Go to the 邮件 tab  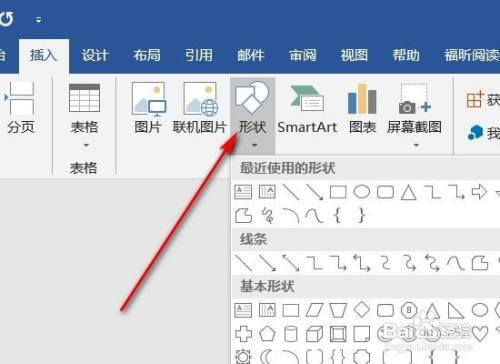[x=251, y=55]
